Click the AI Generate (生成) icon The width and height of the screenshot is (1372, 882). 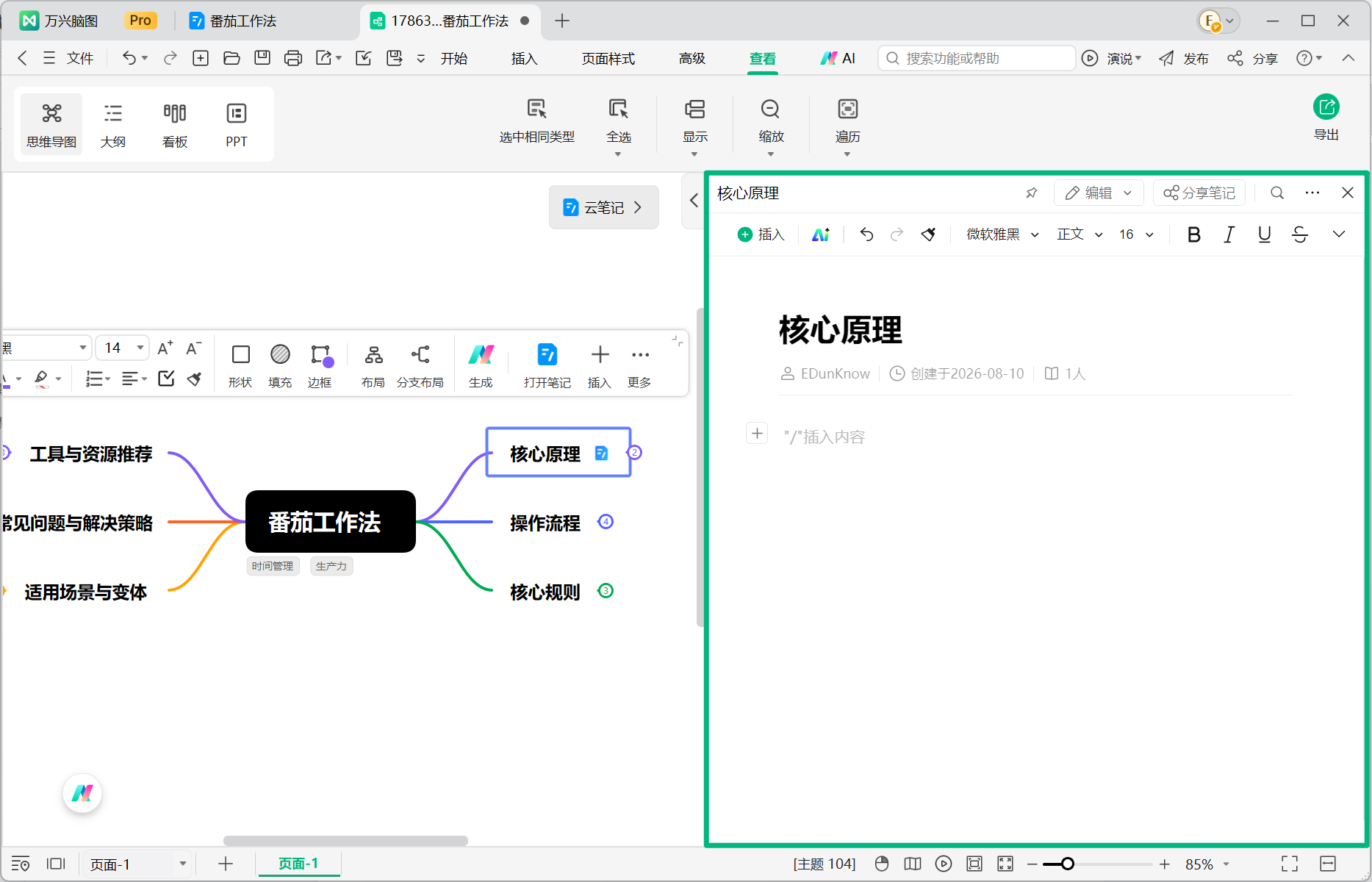481,365
